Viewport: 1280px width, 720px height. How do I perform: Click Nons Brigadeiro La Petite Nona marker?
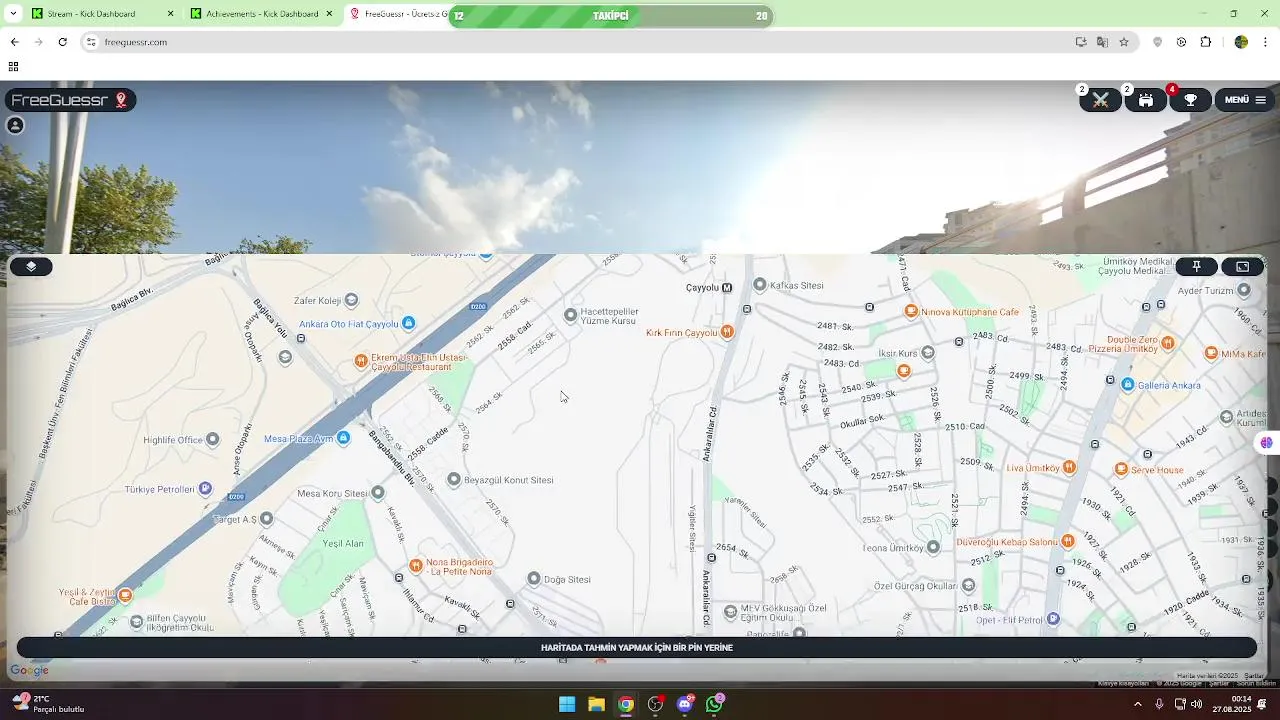pyautogui.click(x=416, y=566)
